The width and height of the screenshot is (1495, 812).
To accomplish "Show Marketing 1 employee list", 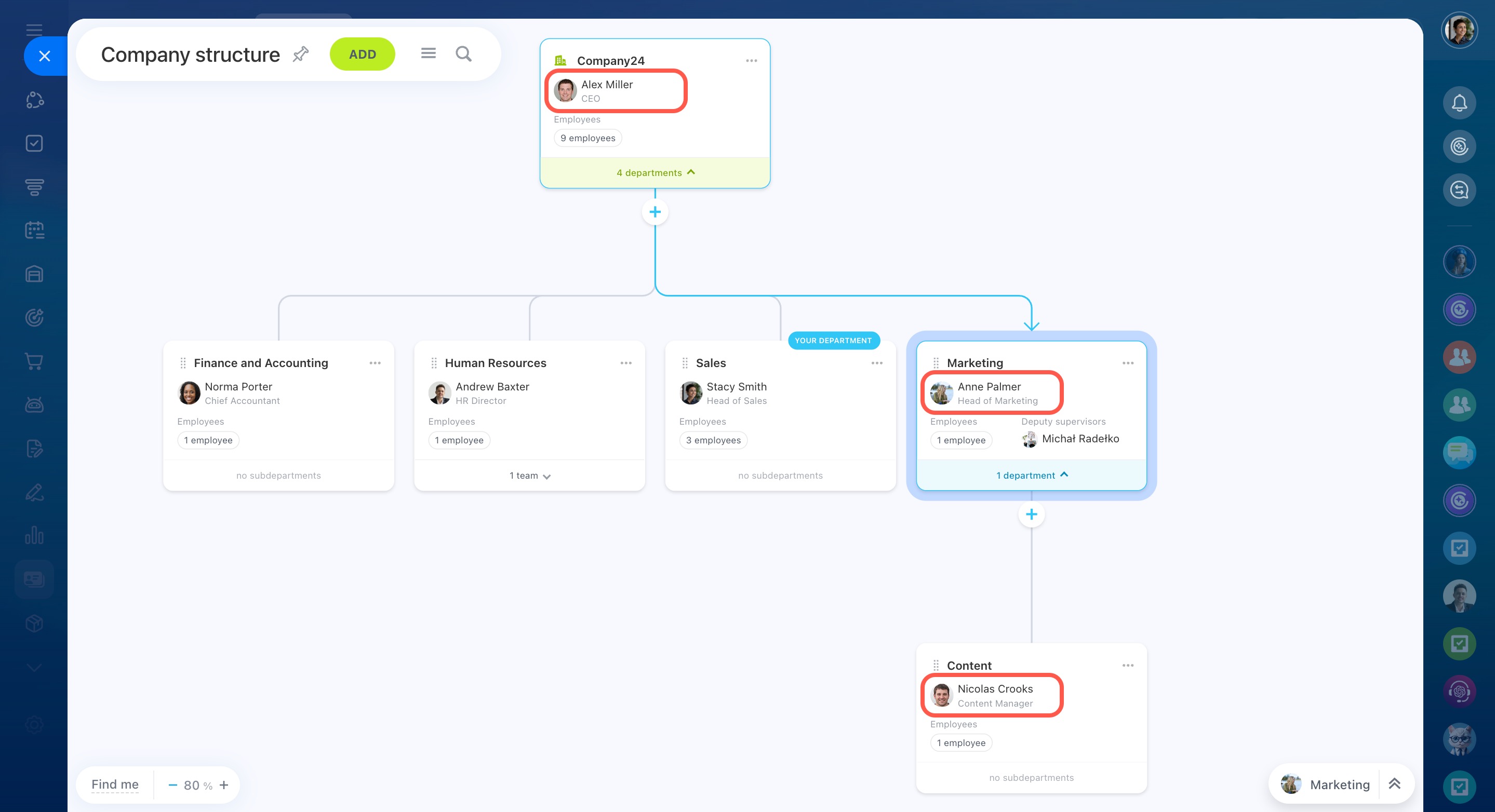I will pos(960,440).
